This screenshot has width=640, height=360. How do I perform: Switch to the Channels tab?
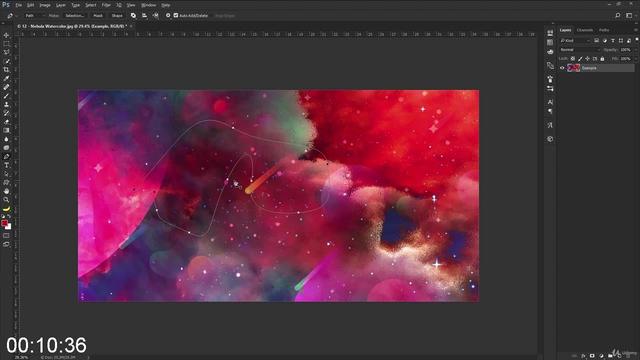tap(584, 30)
